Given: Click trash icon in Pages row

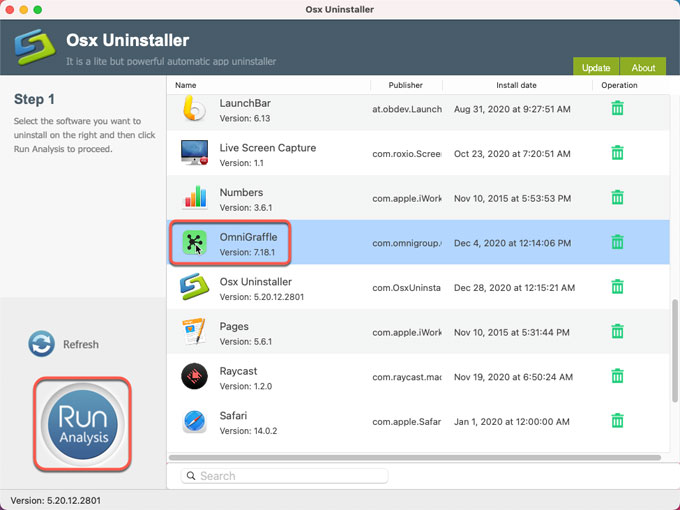Looking at the screenshot, I should click(617, 331).
